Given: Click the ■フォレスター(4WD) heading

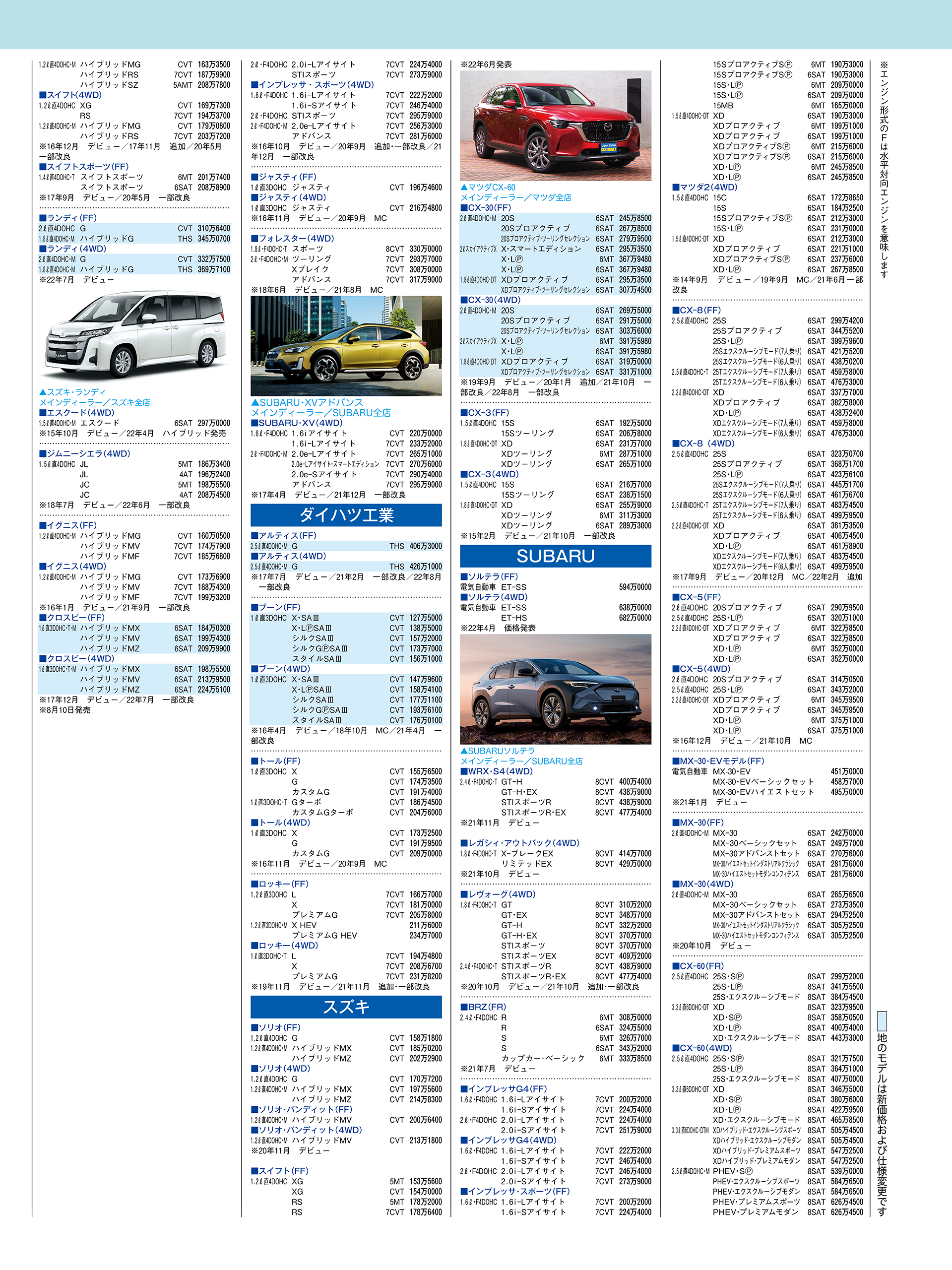Looking at the screenshot, I should click(x=292, y=238).
